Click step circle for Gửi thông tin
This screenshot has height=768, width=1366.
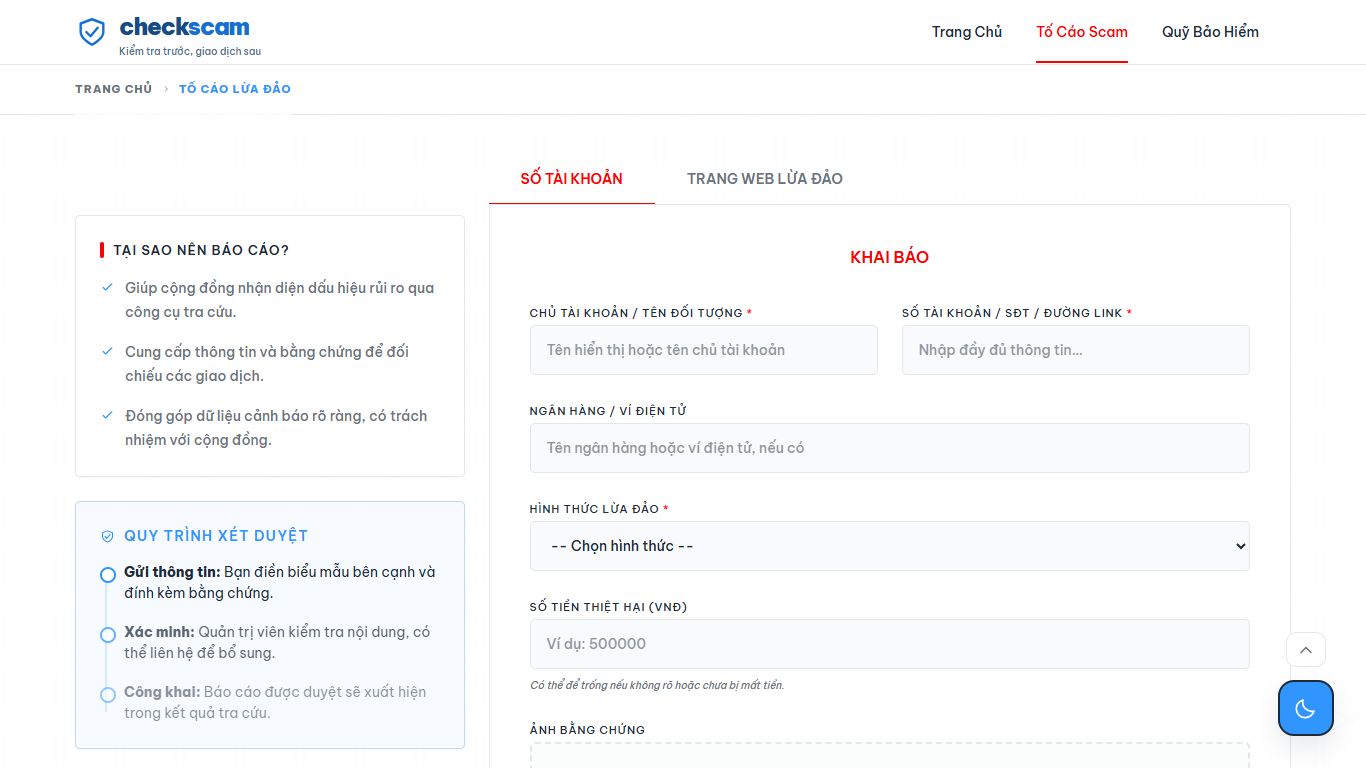[108, 575]
